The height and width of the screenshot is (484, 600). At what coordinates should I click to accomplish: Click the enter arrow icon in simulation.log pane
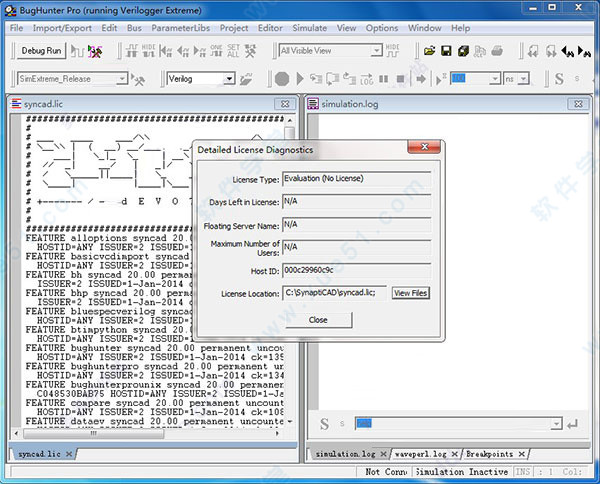(x=572, y=424)
